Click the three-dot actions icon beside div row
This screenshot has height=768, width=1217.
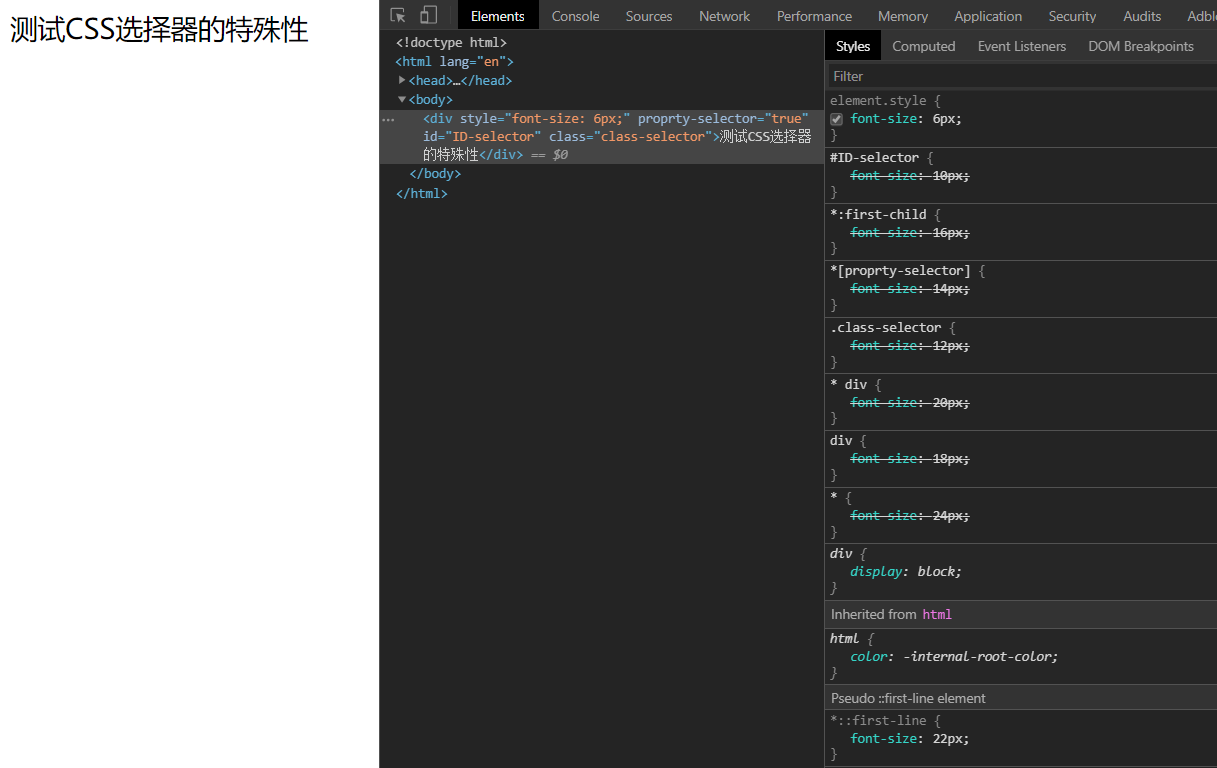(x=388, y=119)
